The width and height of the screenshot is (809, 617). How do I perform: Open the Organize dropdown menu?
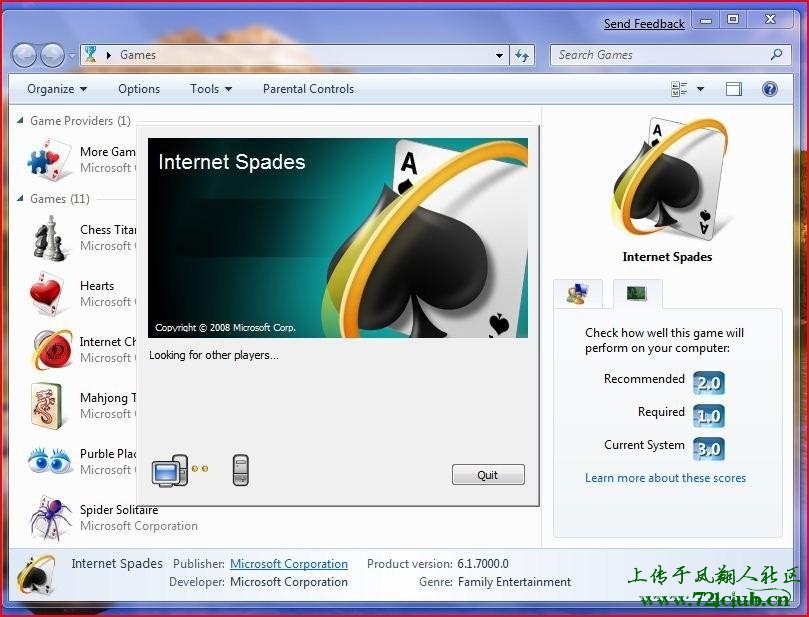57,89
